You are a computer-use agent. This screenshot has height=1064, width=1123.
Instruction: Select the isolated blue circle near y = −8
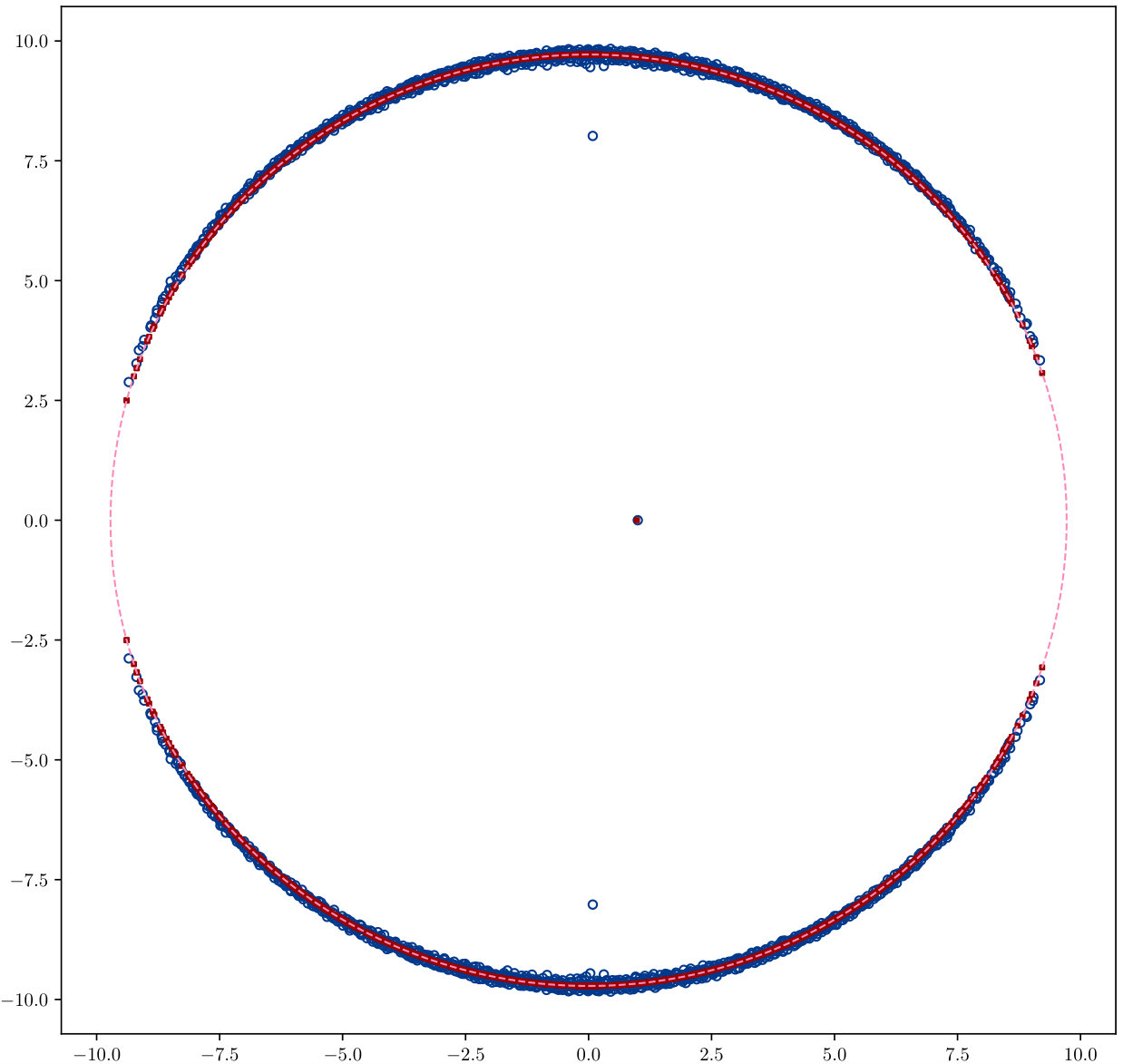coord(592,904)
